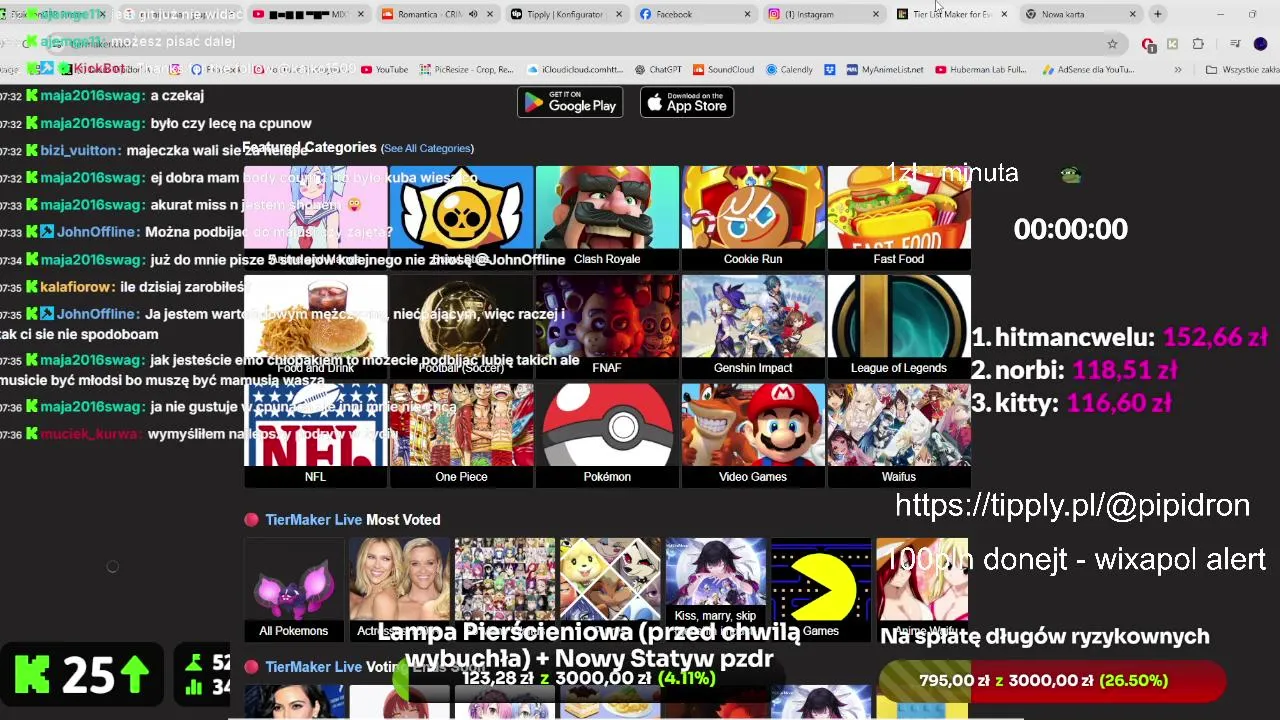Select the Tier List Maker tab
1280x720 pixels.
coord(953,14)
